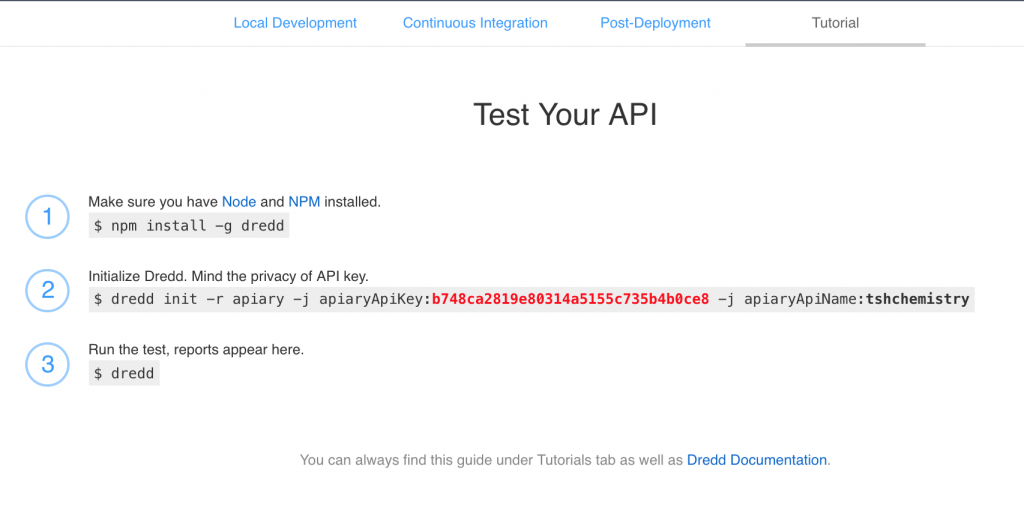Screen dimensions: 1024x508
Task: Switch to Continuous Integration tab
Action: 475,23
